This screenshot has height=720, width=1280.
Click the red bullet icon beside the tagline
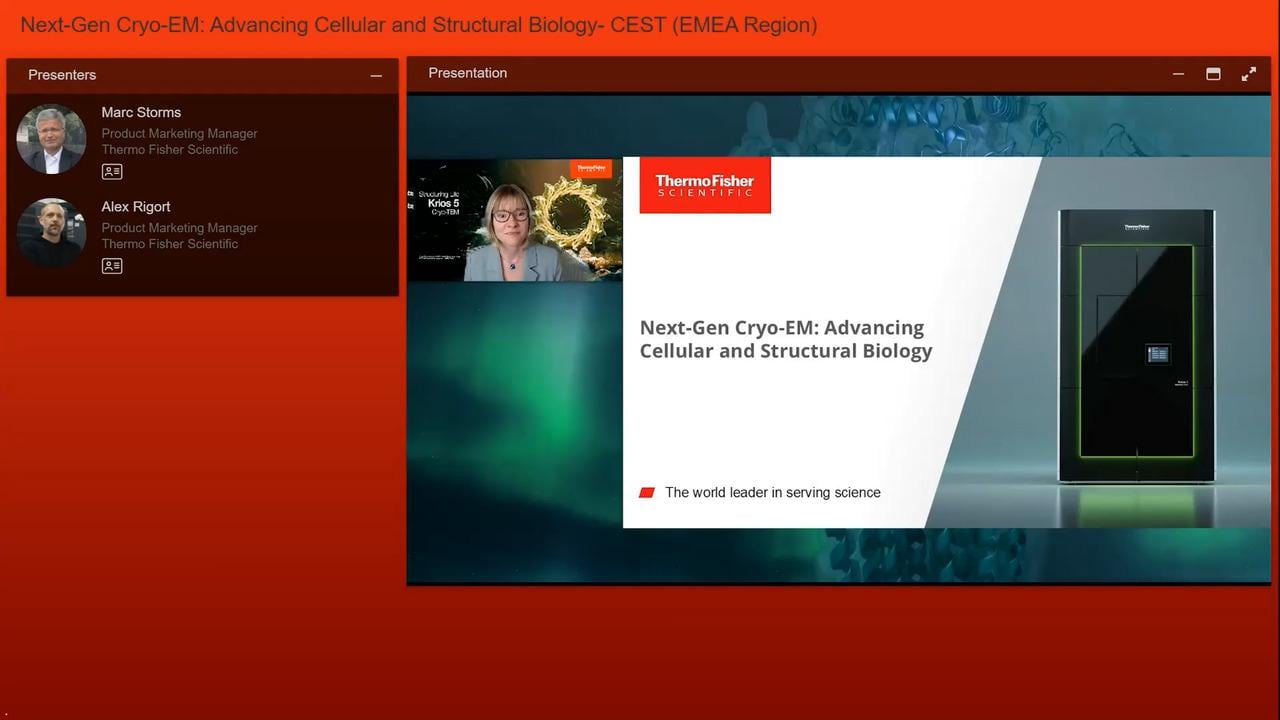[647, 493]
